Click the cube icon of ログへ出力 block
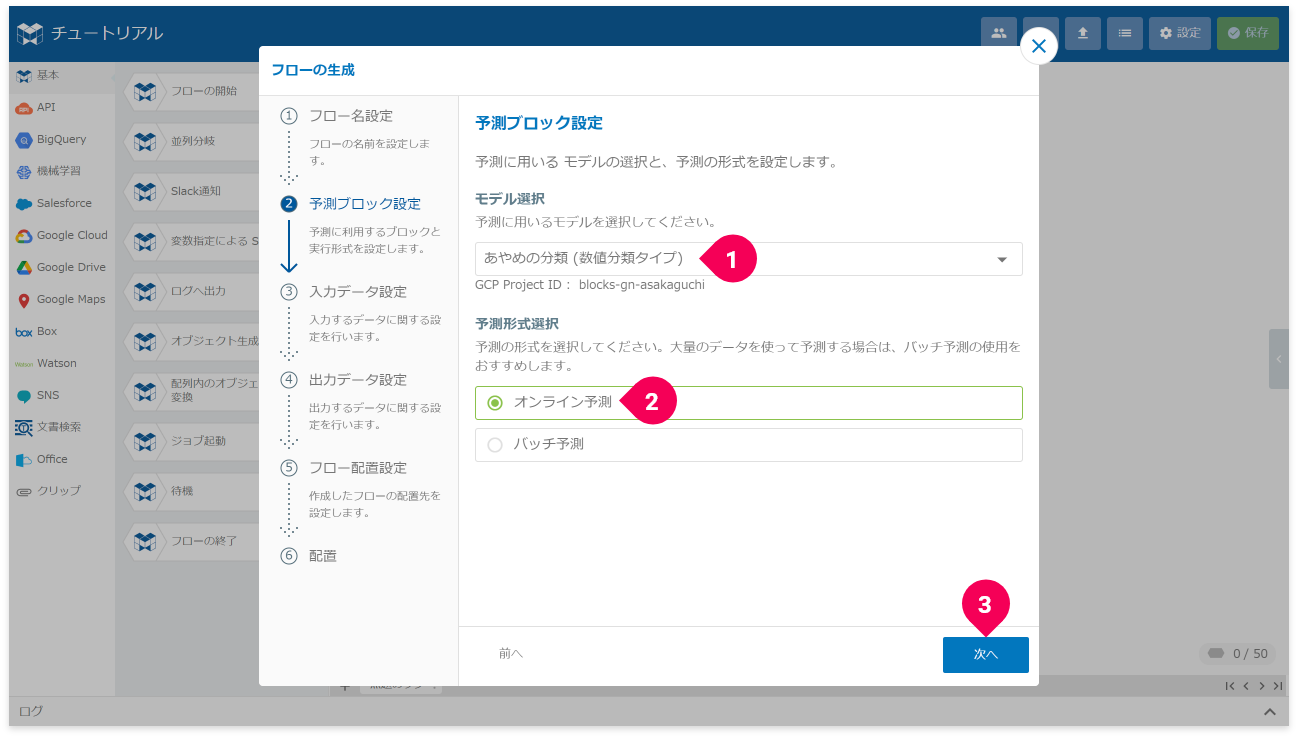The image size is (1298, 738). (x=146, y=291)
